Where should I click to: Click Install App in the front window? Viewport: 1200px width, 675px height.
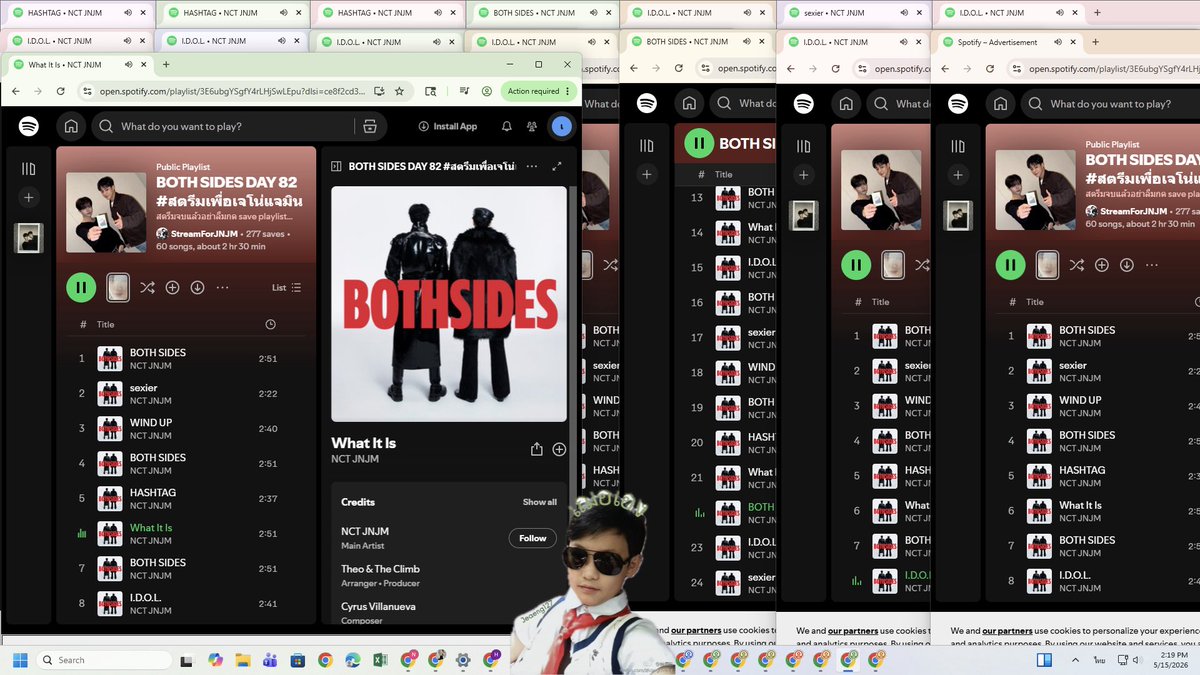[x=447, y=127]
